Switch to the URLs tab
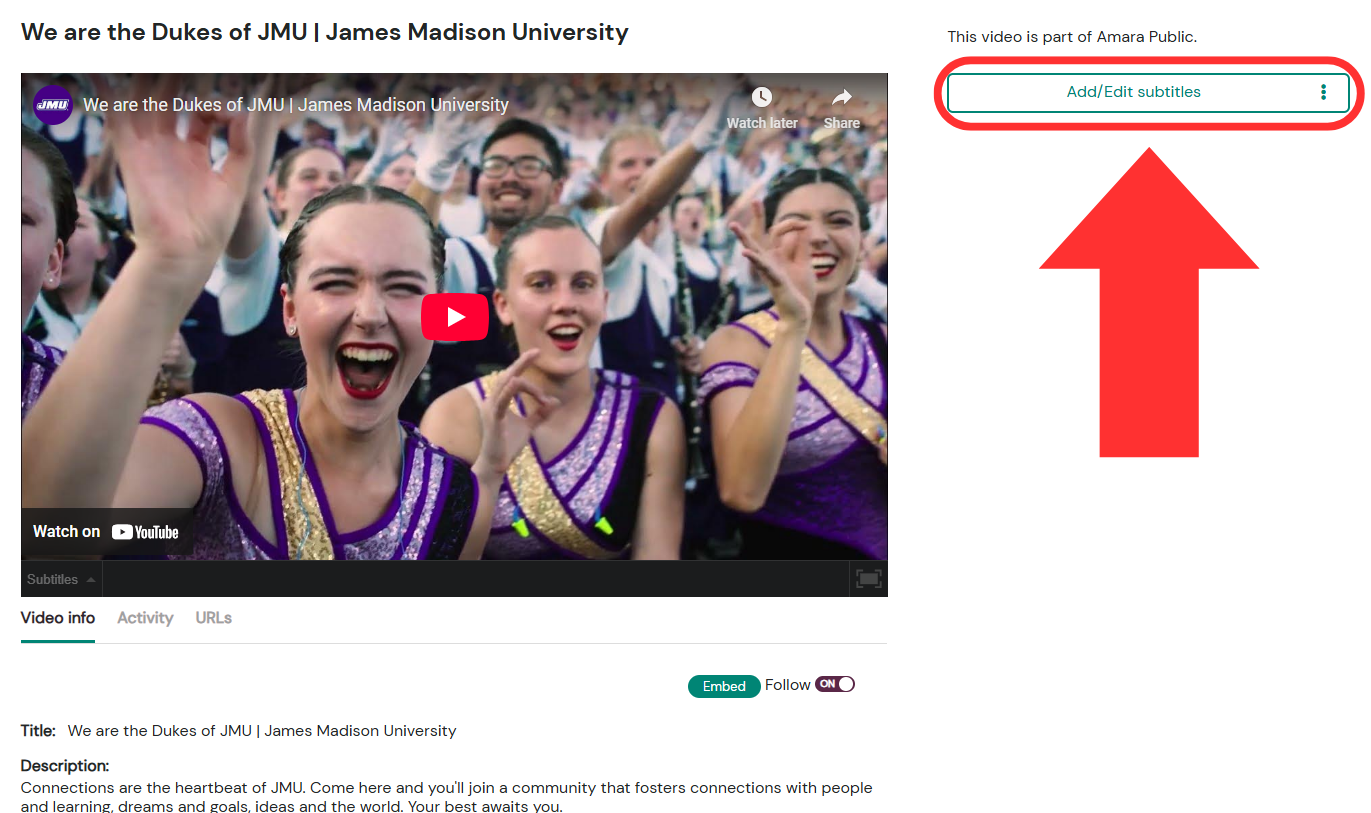 click(x=214, y=618)
